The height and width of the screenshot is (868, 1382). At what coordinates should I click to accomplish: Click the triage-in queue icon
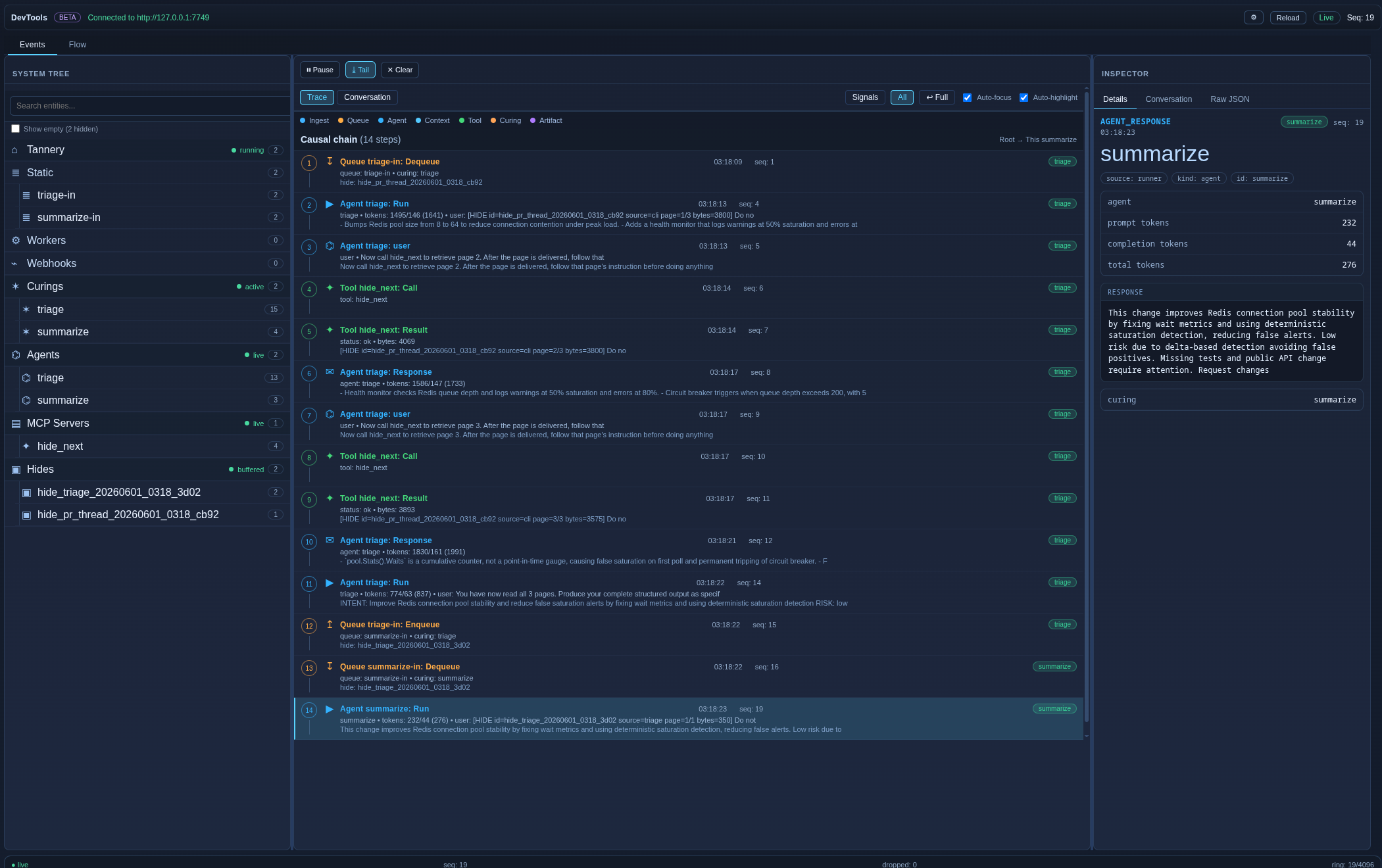26,195
